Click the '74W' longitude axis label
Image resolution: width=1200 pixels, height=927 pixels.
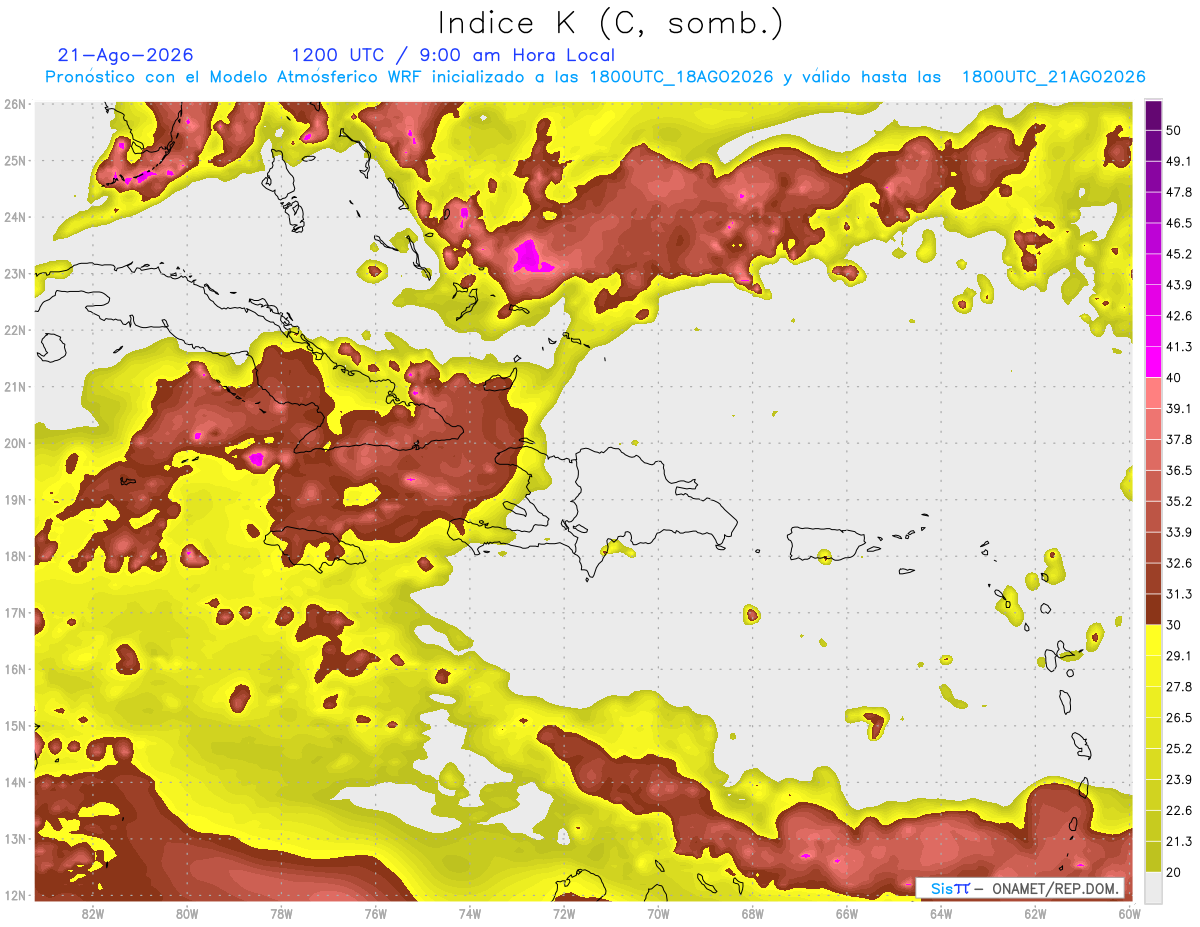coord(470,914)
